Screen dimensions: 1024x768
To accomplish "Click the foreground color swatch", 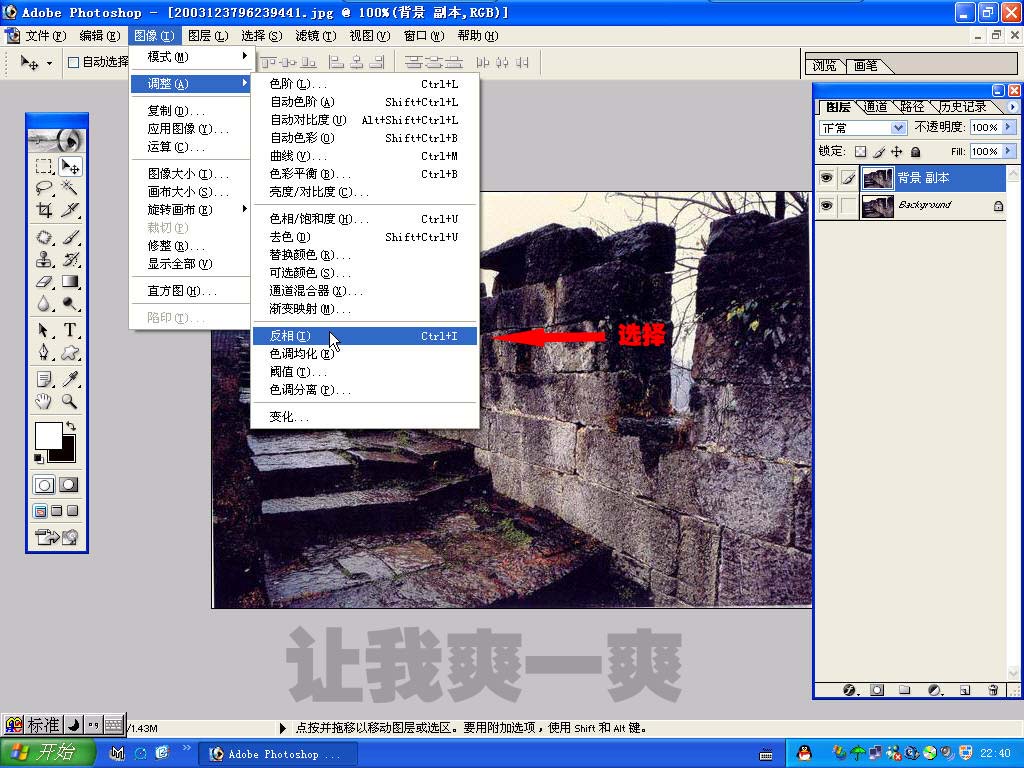I will coord(47,436).
